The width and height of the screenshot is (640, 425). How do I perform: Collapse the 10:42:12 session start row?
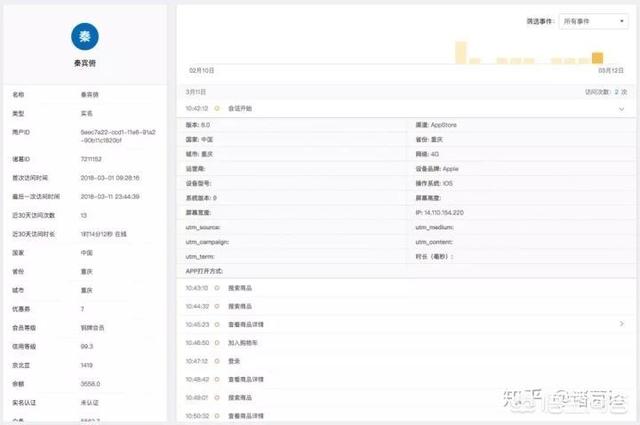[621, 109]
